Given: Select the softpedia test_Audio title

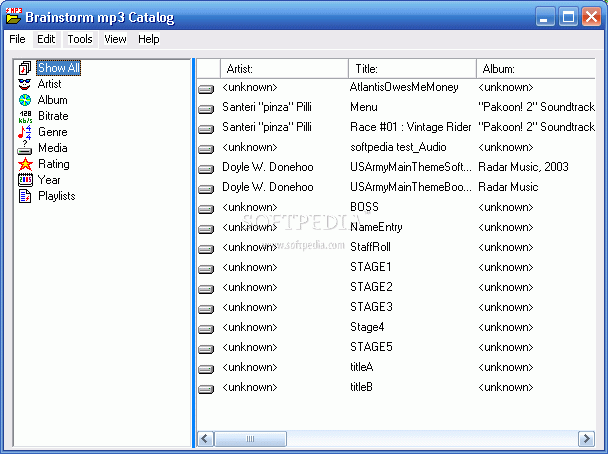Looking at the screenshot, I should (398, 147).
